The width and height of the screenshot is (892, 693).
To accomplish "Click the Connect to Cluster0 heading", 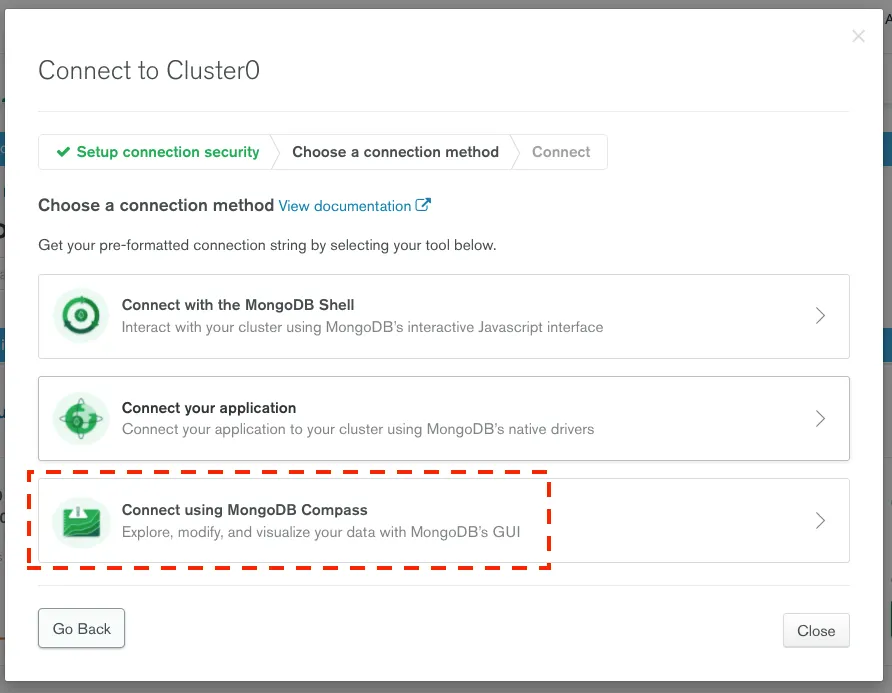I will coord(149,71).
